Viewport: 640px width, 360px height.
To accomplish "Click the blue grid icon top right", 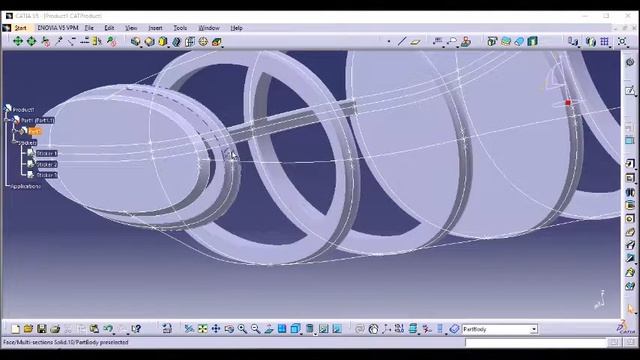I will tap(605, 41).
